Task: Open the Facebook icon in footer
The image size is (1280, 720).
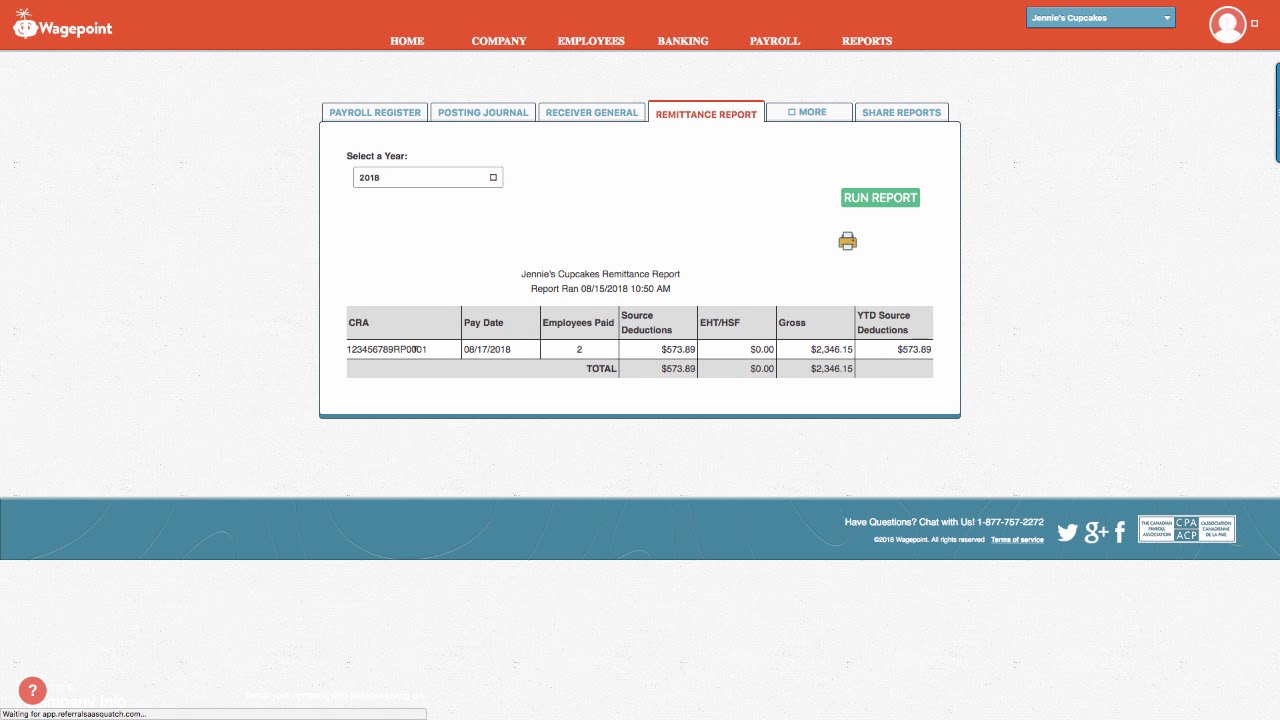Action: [1120, 532]
